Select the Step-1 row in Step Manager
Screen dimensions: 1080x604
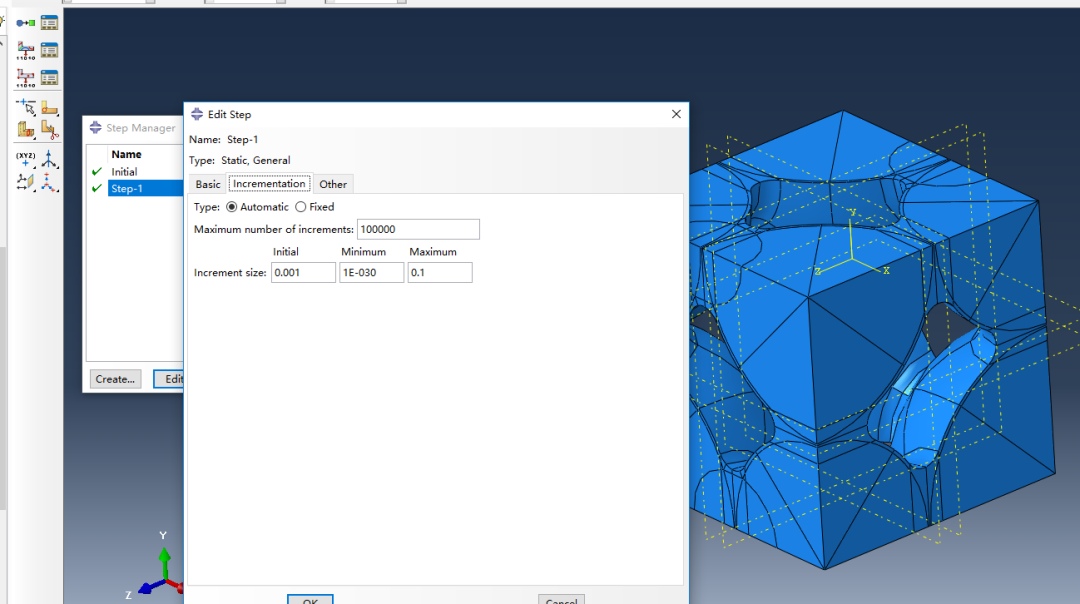tap(145, 188)
